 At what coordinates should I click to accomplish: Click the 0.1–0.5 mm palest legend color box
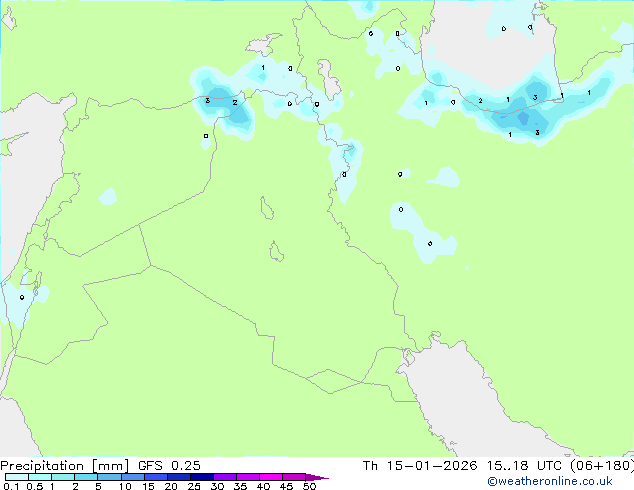pyautogui.click(x=17, y=477)
